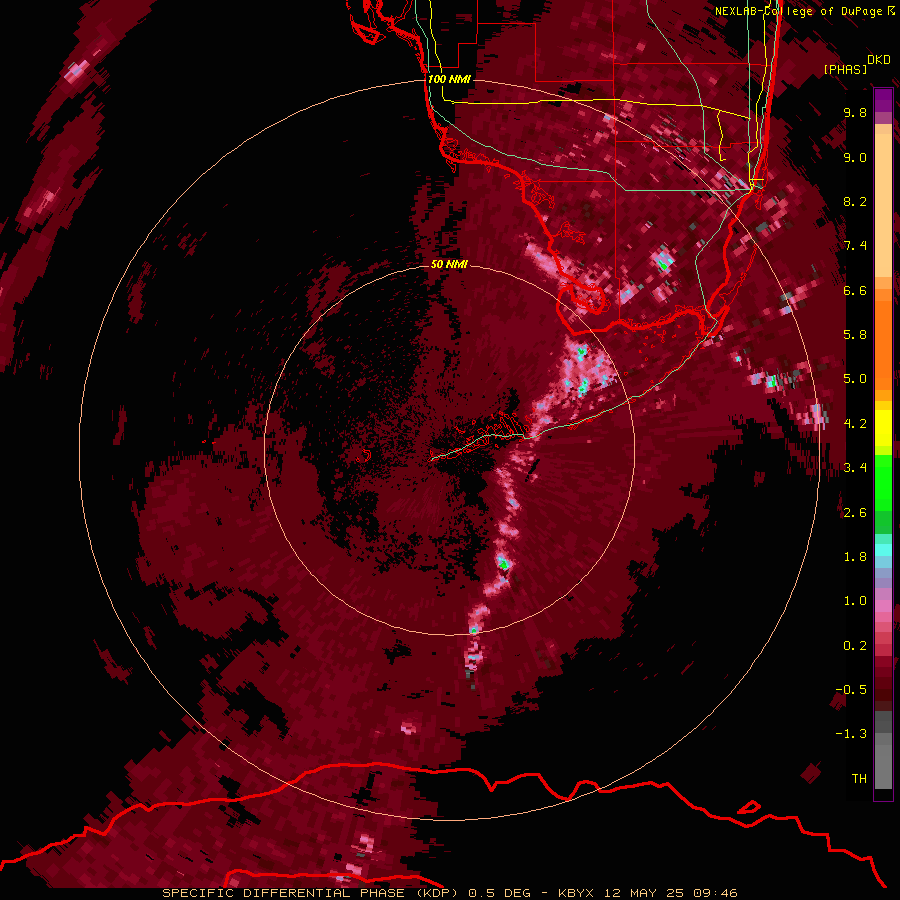
Task: Click the 12 MAY 25 date text
Action: tap(645, 893)
